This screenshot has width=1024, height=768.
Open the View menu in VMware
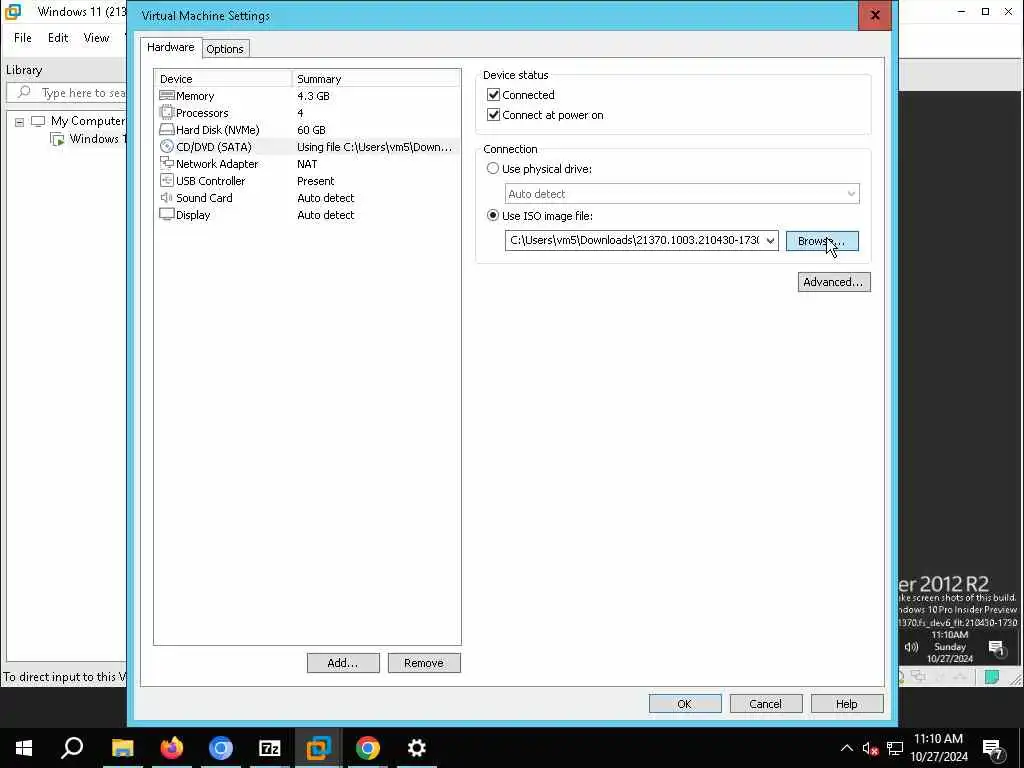(96, 38)
